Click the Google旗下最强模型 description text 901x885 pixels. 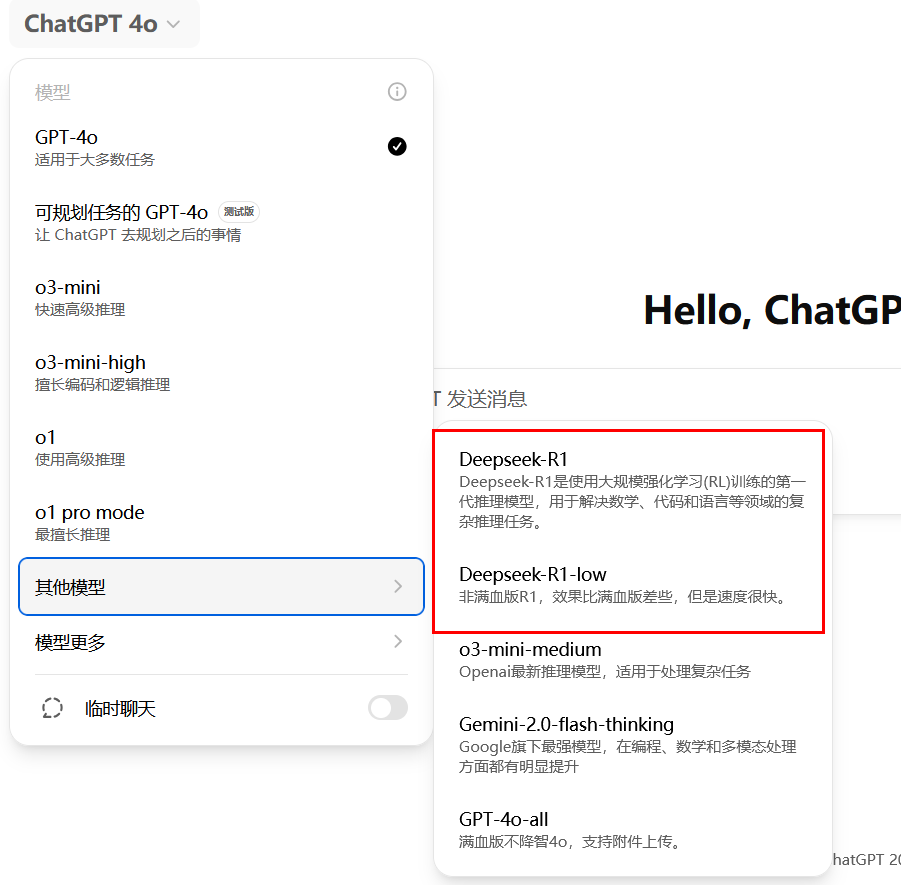pos(627,756)
